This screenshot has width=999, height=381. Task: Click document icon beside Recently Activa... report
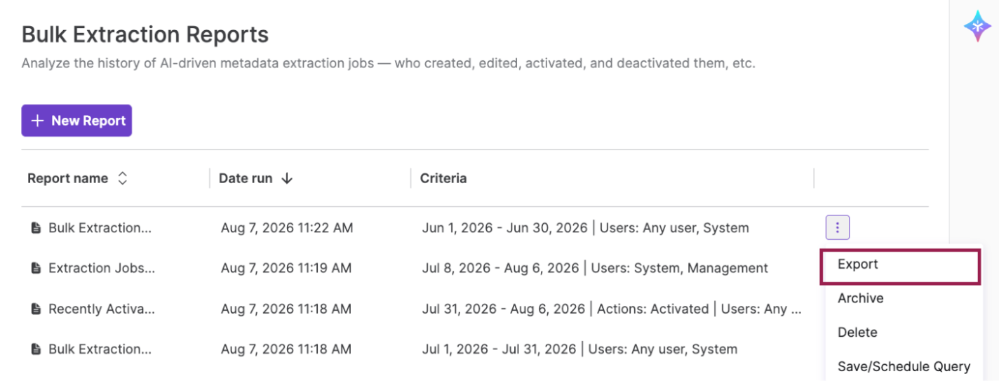point(36,309)
